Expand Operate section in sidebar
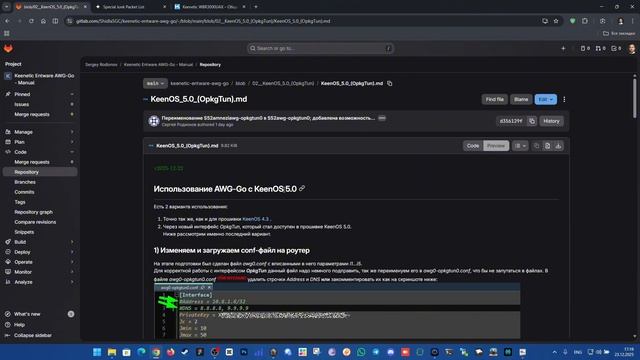 coord(40,262)
